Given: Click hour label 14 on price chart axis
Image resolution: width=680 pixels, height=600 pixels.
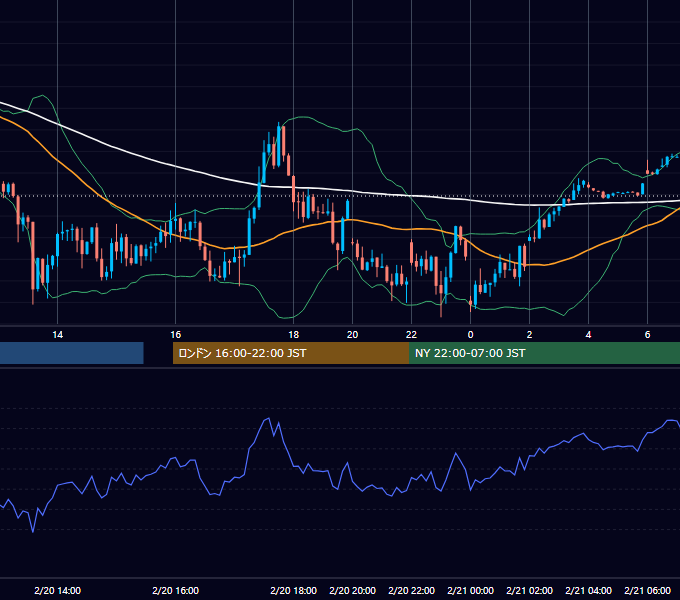Looking at the screenshot, I should (57, 334).
